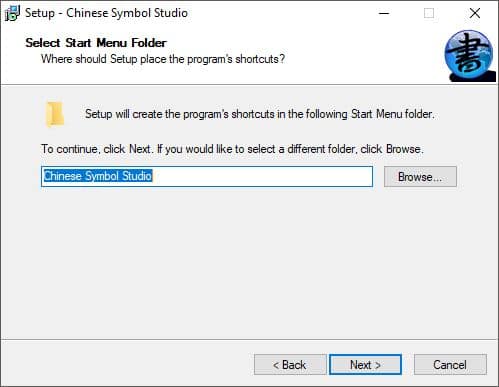The height and width of the screenshot is (387, 499).
Task: Click the blank gray wizard page area
Action: click(x=249, y=263)
